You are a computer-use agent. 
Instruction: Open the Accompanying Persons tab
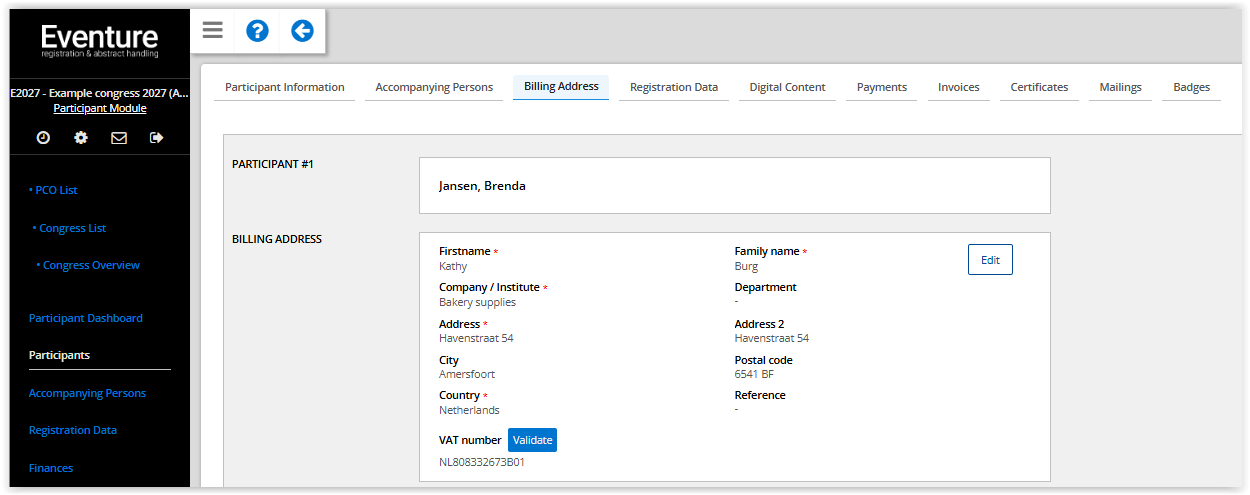pyautogui.click(x=434, y=87)
